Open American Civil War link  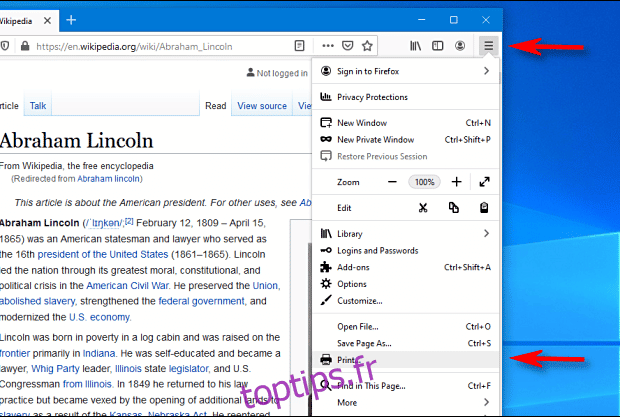pyautogui.click(x=128, y=285)
